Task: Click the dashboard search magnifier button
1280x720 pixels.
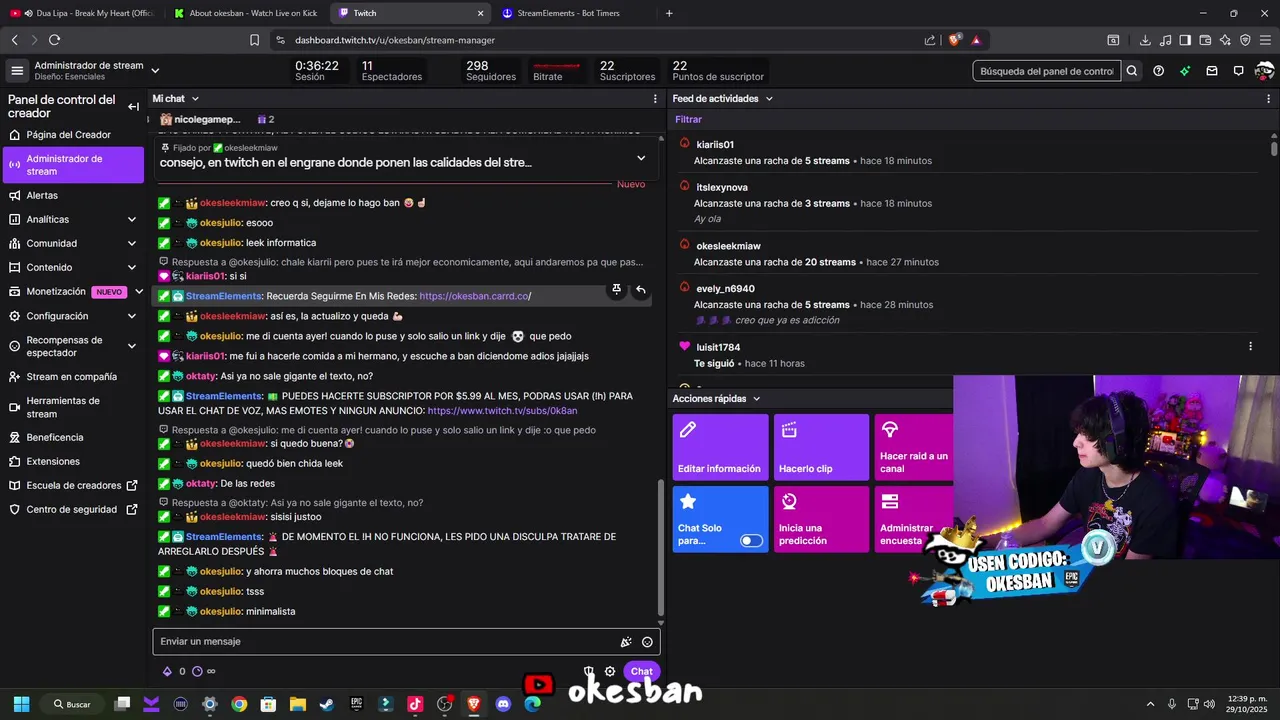Action: 1131,71
